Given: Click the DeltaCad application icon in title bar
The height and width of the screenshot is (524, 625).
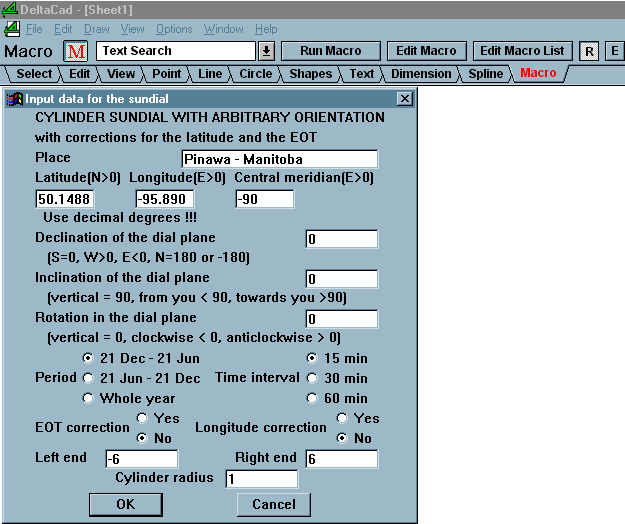Looking at the screenshot, I should coord(11,9).
